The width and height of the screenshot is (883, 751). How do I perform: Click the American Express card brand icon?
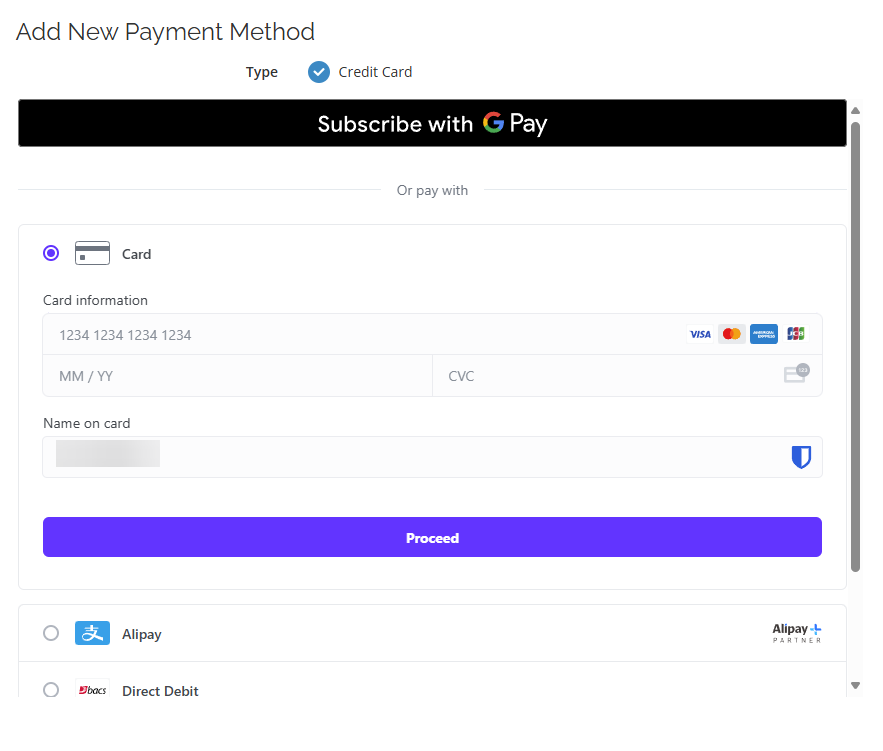[763, 334]
